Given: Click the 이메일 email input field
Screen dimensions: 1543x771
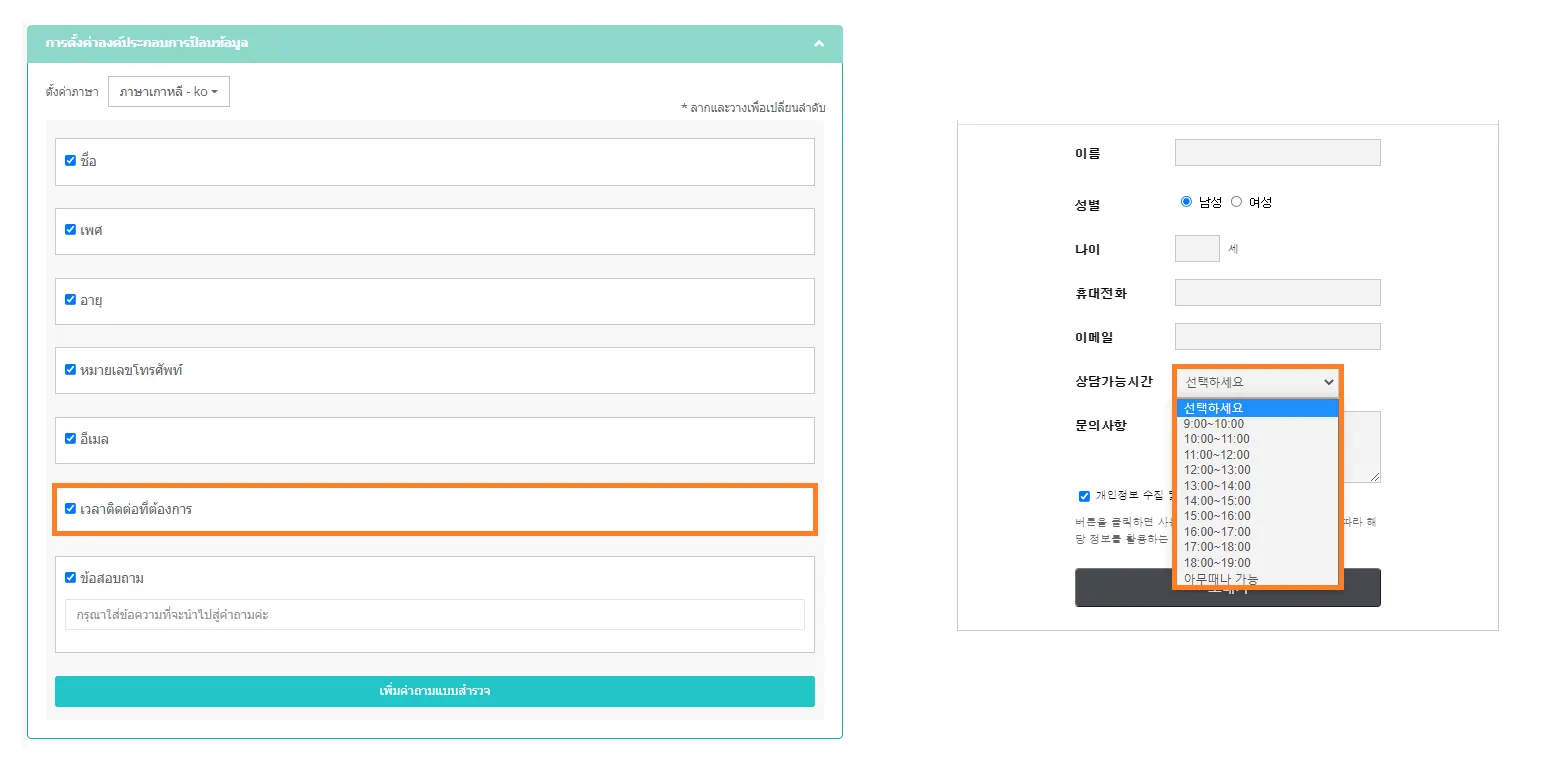Looking at the screenshot, I should click(x=1277, y=337).
